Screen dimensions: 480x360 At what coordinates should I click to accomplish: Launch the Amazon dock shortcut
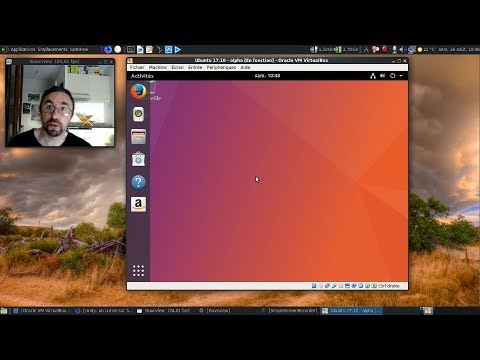138,204
